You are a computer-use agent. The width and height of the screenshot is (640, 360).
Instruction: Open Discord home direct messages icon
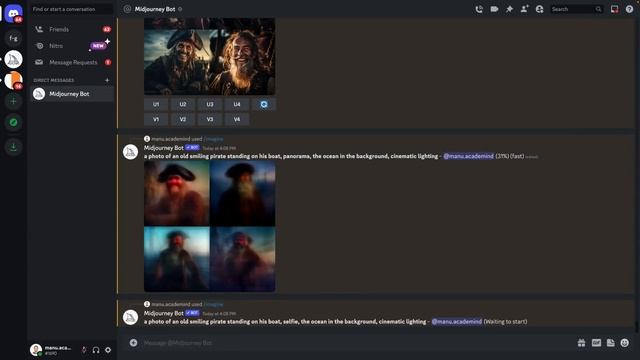point(13,13)
